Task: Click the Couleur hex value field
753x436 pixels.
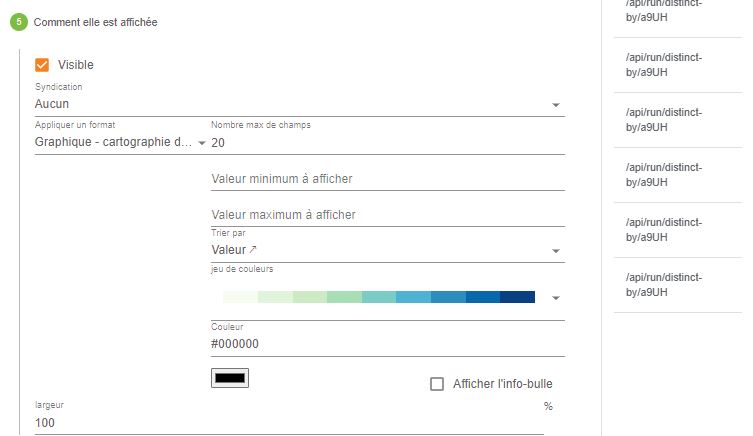Action: [x=388, y=344]
